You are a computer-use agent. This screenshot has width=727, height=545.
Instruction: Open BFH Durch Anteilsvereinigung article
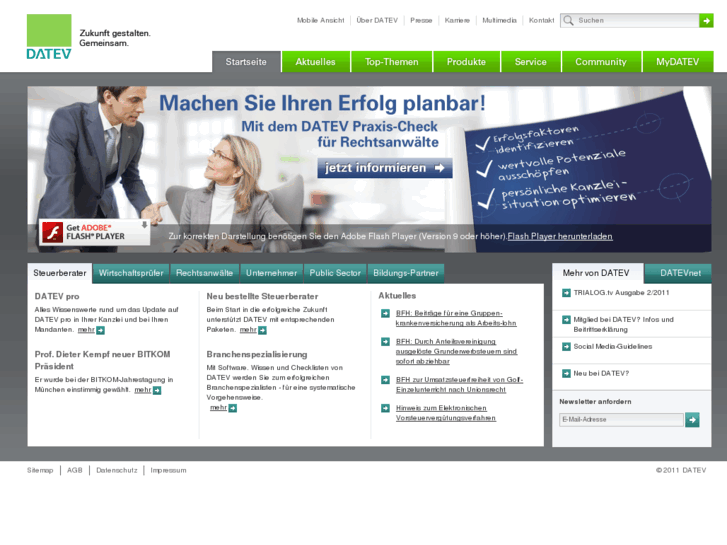tap(456, 351)
